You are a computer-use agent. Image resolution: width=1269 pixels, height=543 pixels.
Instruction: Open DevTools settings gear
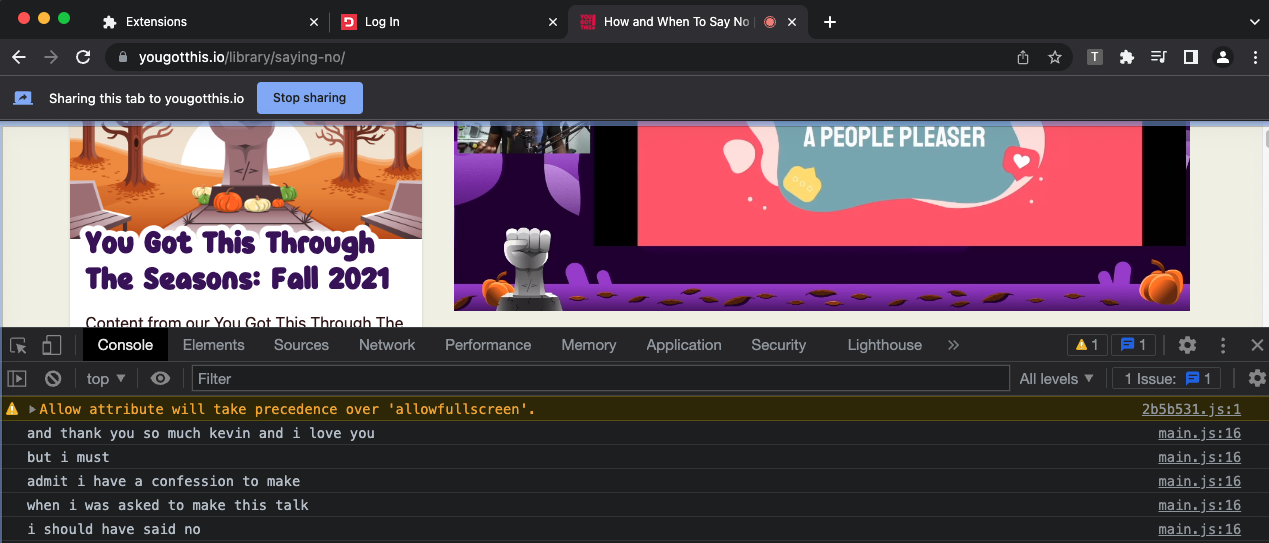coord(1187,345)
